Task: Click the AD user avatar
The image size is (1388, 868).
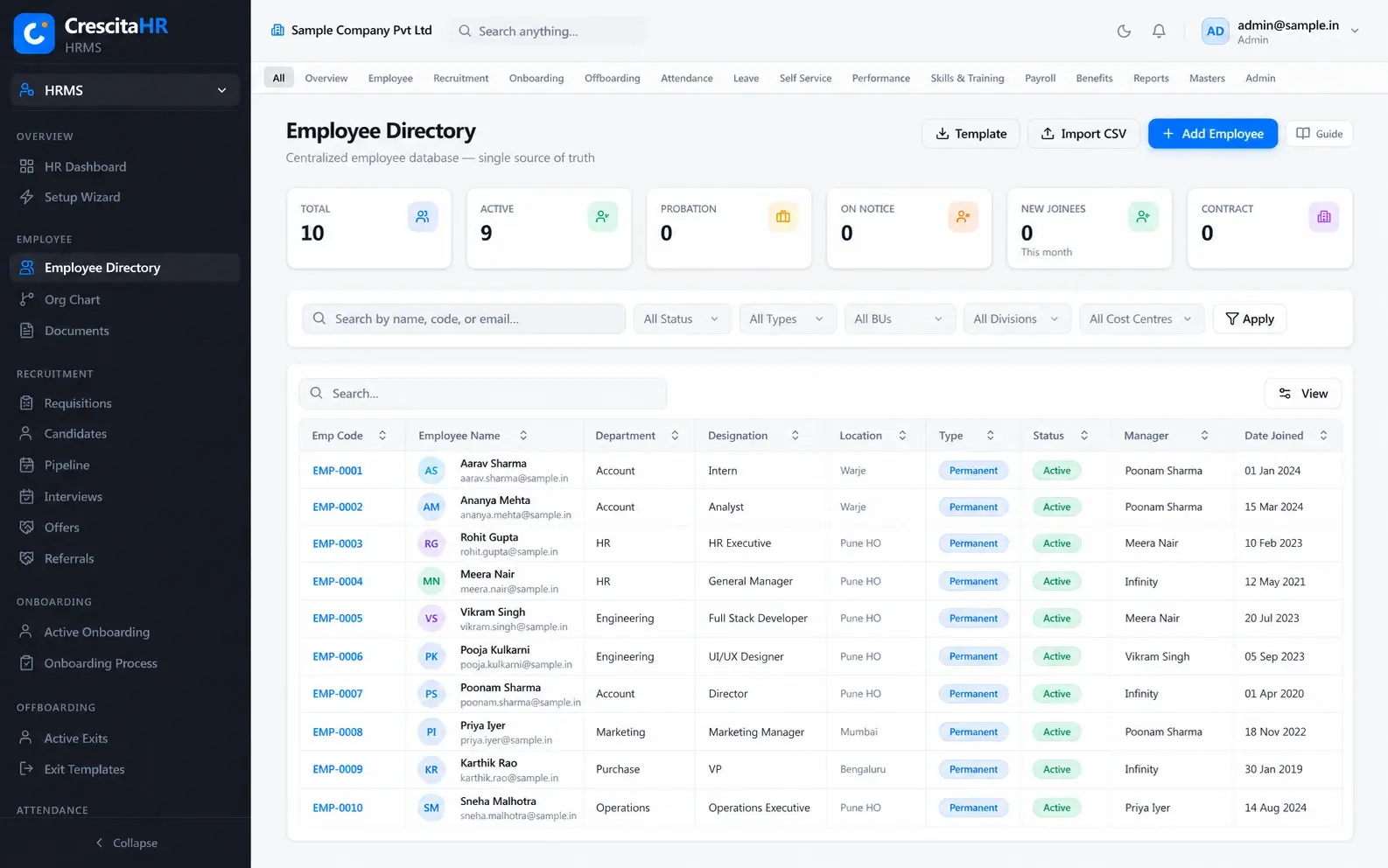Action: pos(1216,31)
